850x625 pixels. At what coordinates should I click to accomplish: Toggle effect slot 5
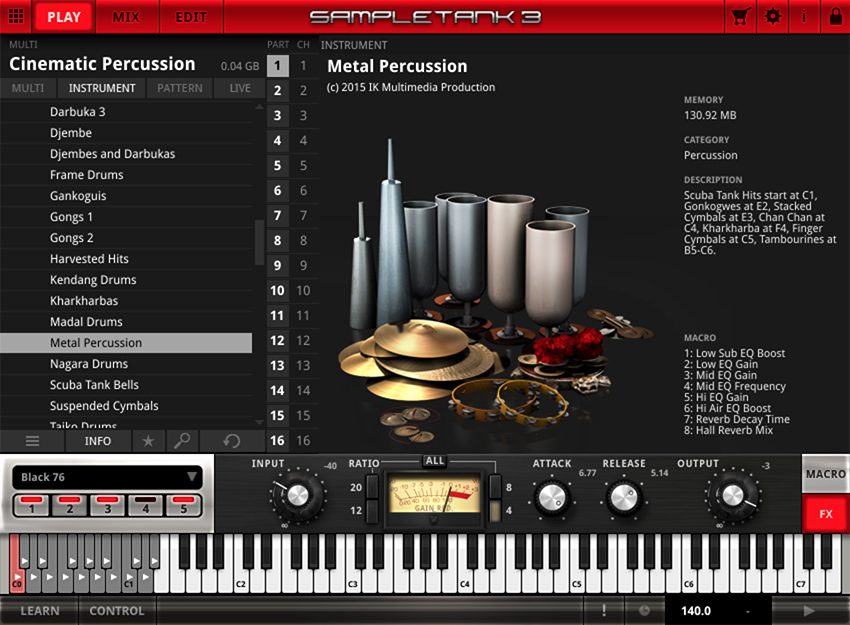pos(183,505)
